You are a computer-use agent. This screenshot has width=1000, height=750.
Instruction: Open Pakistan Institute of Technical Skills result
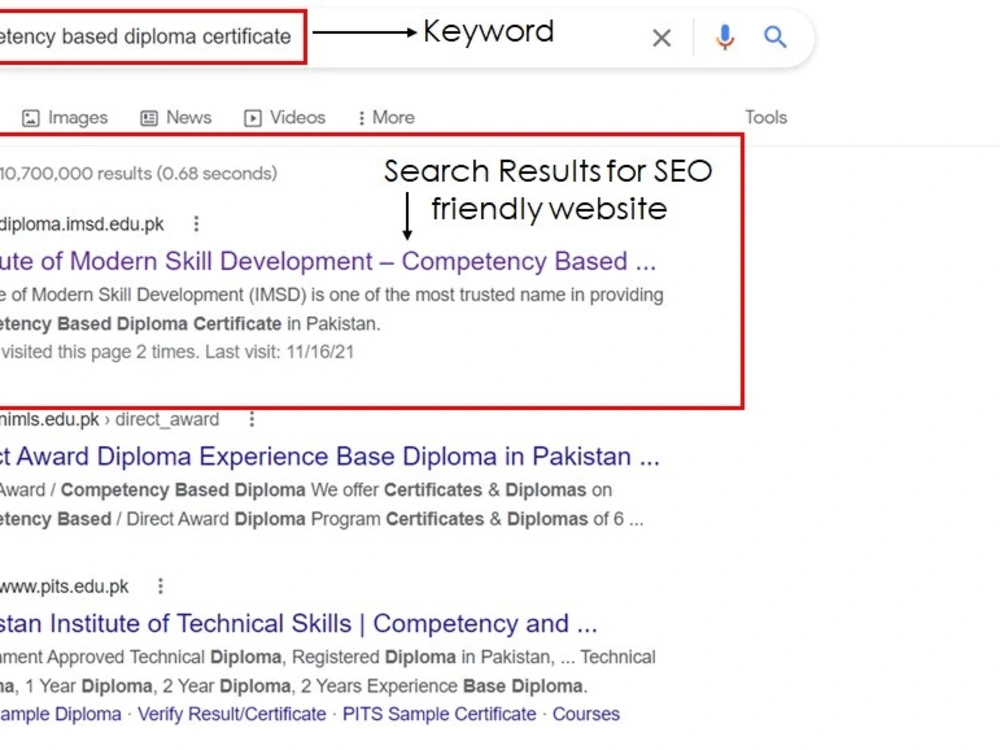pos(298,624)
